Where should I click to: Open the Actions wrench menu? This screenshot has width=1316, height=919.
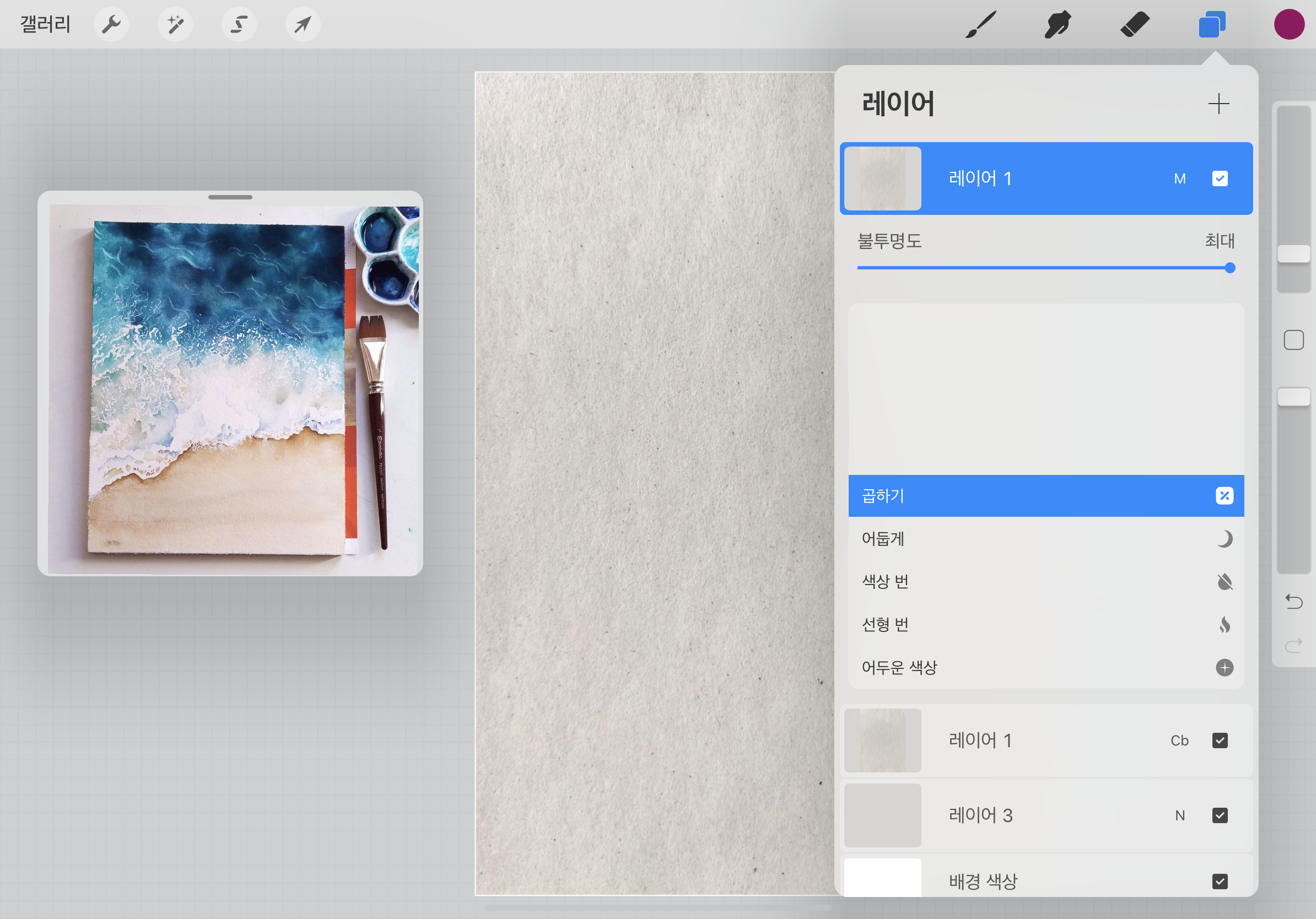tap(111, 25)
